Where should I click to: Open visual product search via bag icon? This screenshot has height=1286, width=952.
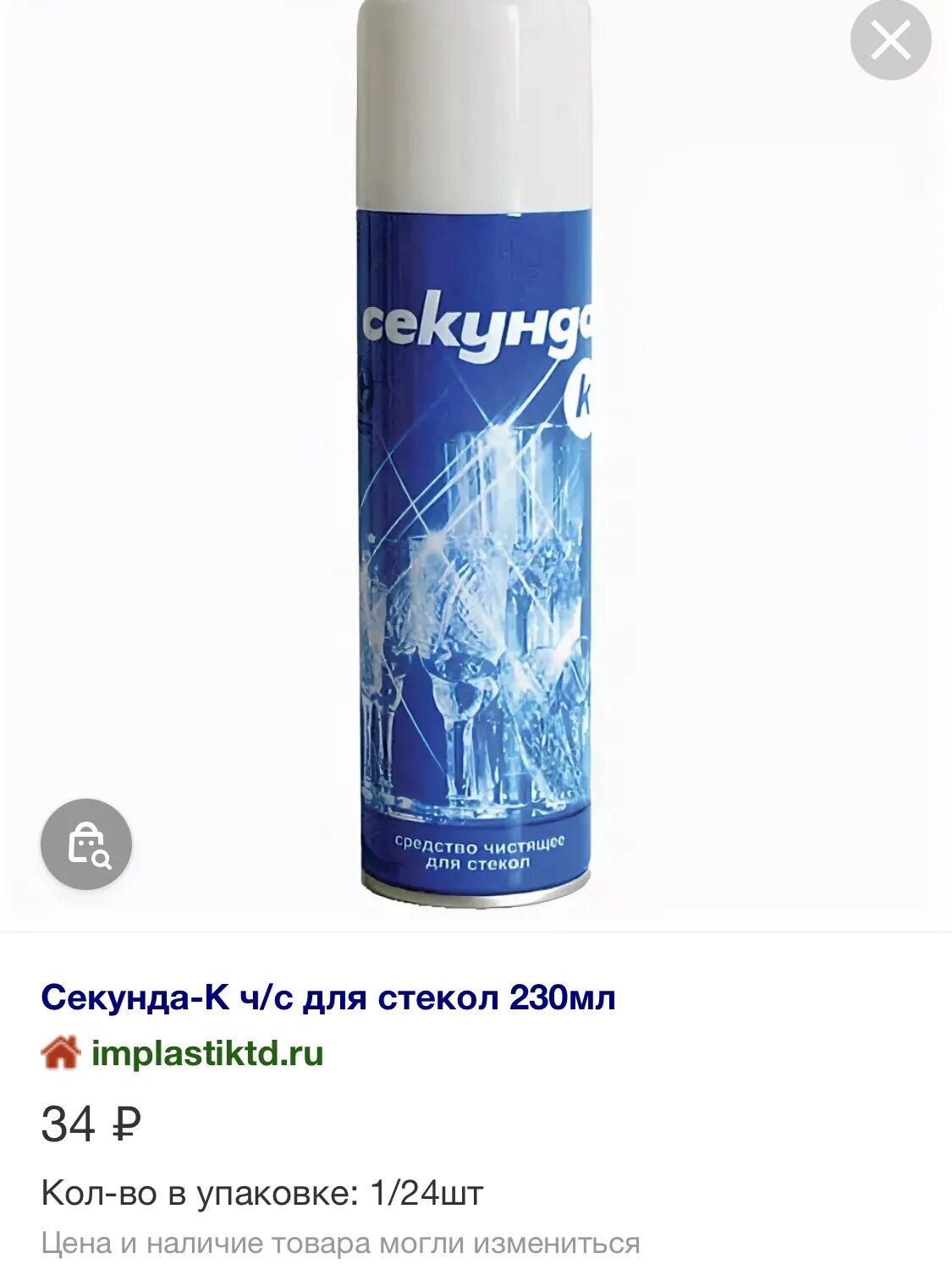86,844
